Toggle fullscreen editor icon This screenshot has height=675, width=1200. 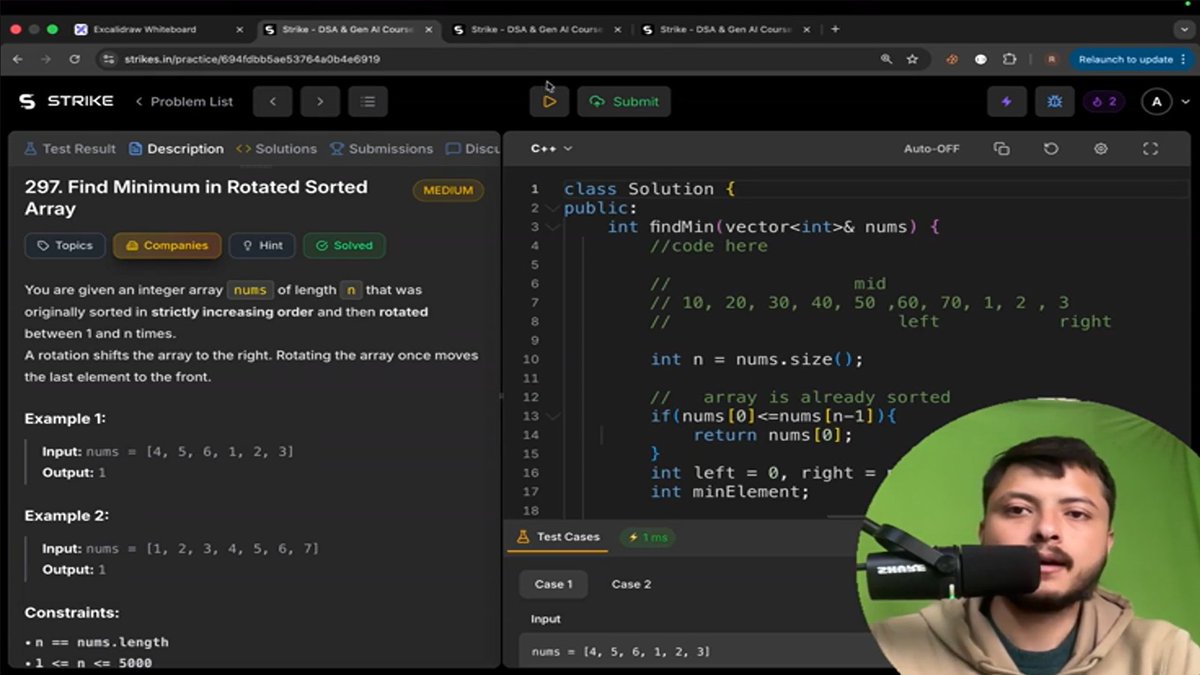(1150, 148)
